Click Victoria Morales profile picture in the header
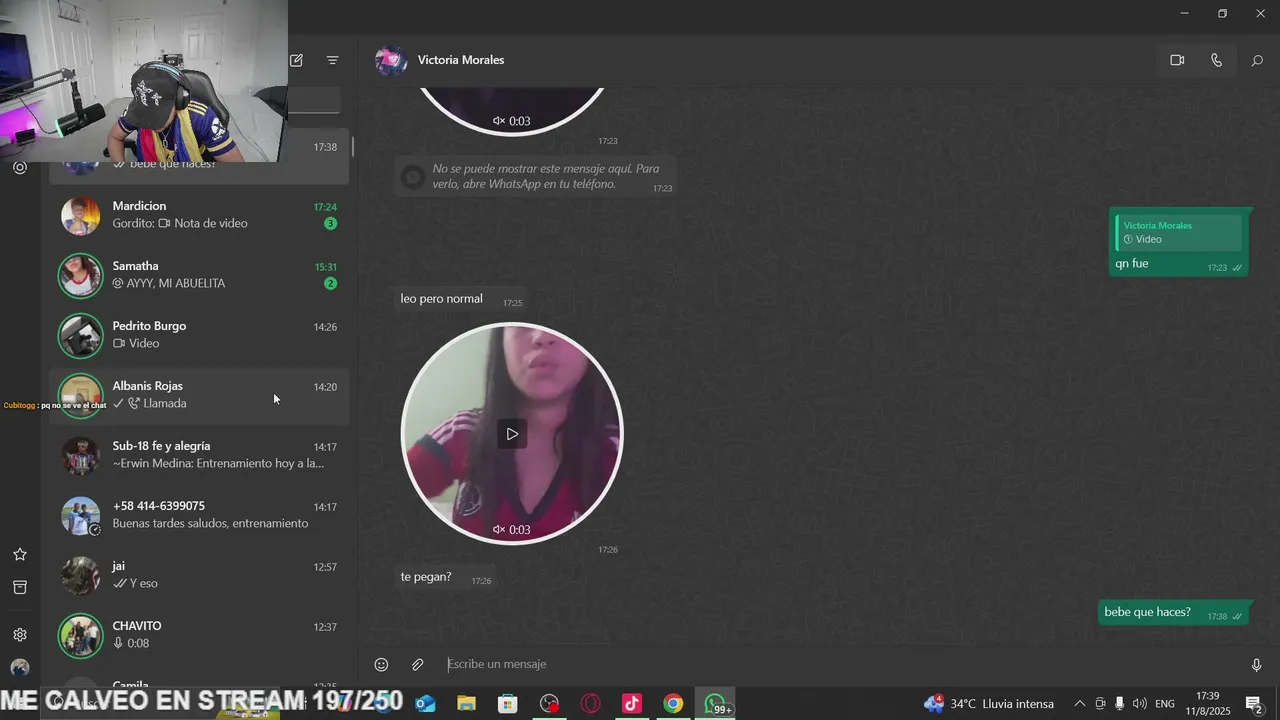The height and width of the screenshot is (720, 1280). pos(391,60)
